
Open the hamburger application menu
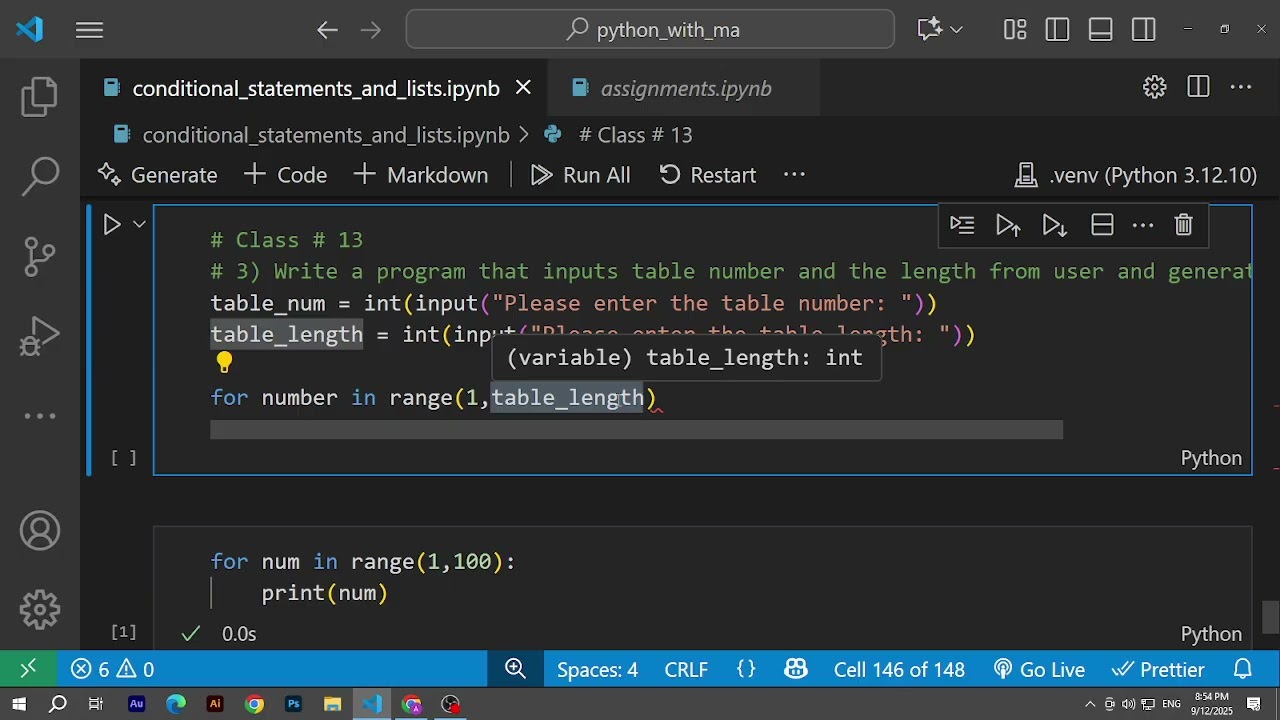pyautogui.click(x=89, y=30)
